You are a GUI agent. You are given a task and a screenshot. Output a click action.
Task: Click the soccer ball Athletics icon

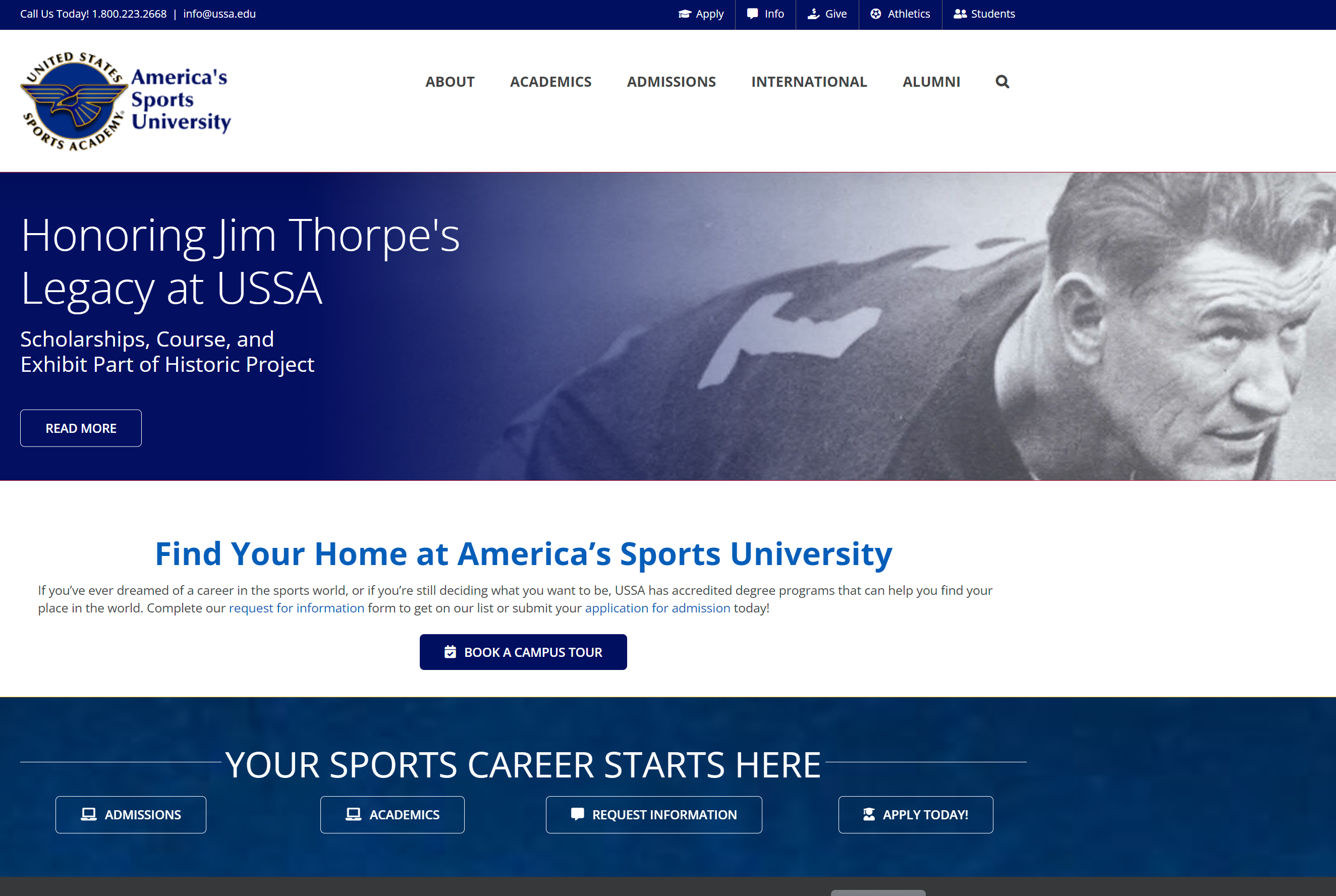click(x=875, y=14)
